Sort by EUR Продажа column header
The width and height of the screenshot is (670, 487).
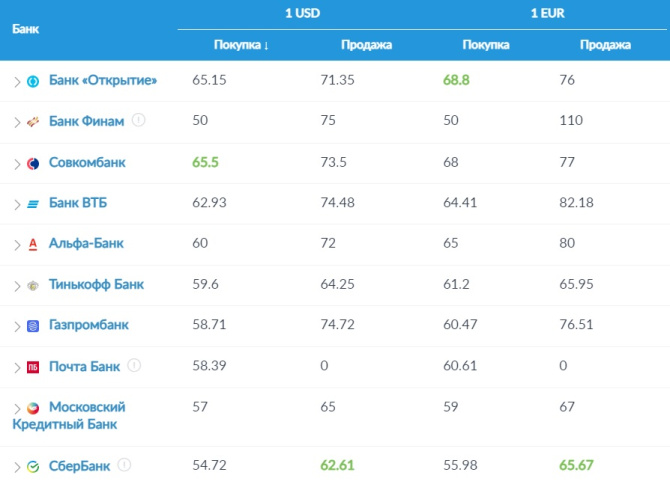coord(605,45)
